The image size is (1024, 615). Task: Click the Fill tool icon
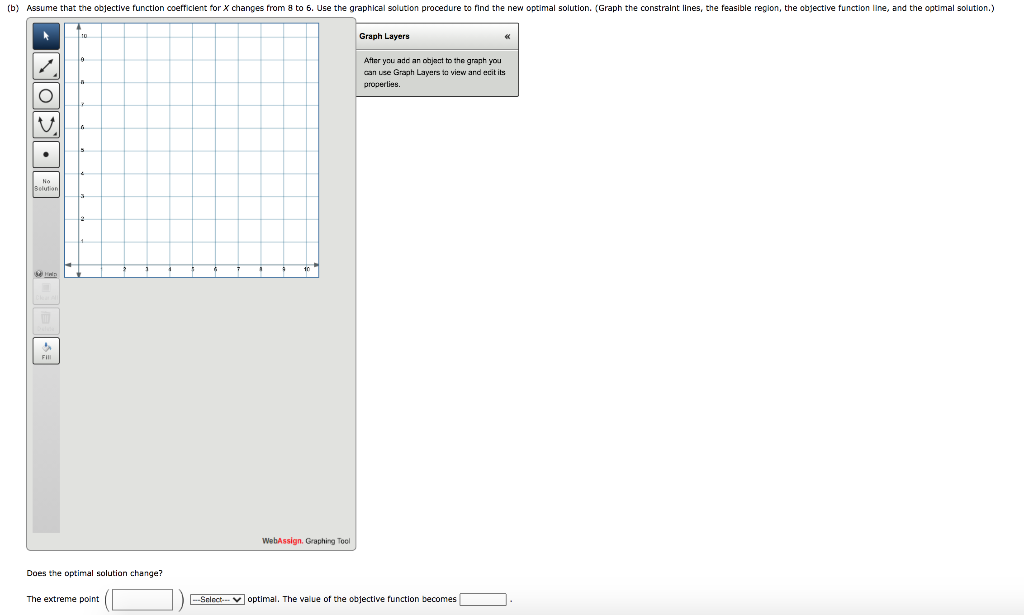pyautogui.click(x=45, y=350)
